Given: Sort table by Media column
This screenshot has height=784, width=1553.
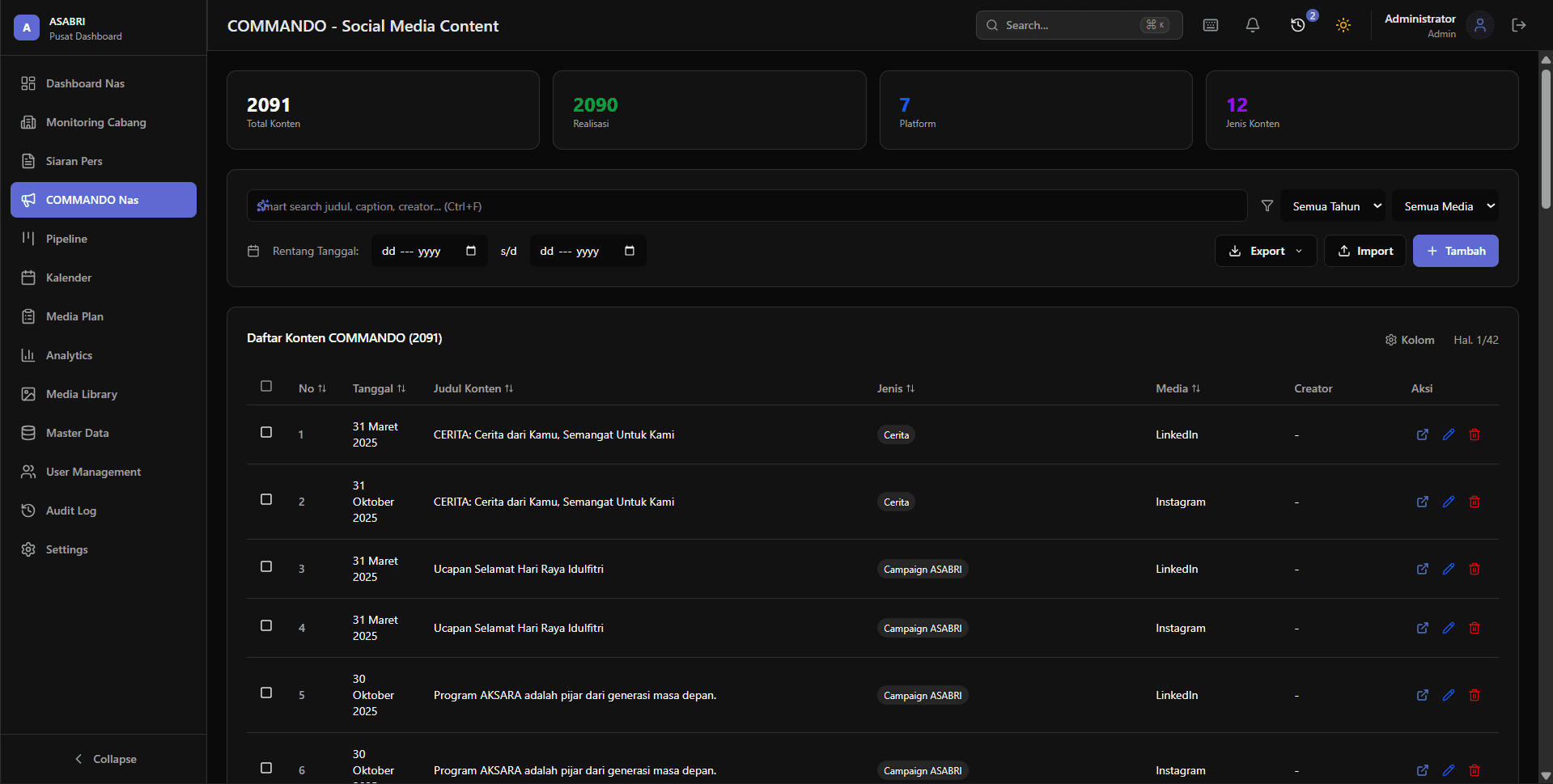Looking at the screenshot, I should coord(1178,388).
